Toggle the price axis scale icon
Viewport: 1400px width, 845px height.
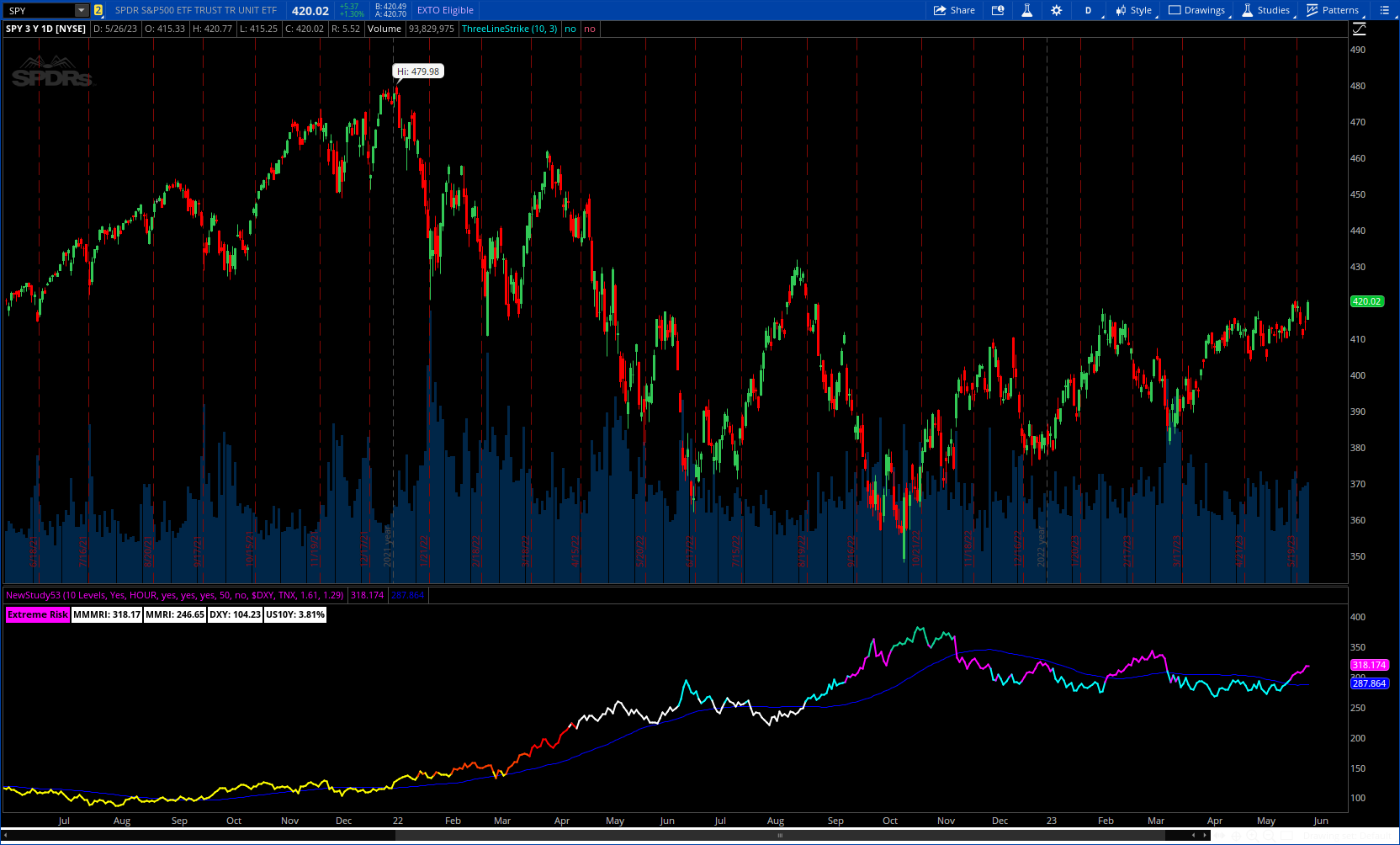(1359, 29)
